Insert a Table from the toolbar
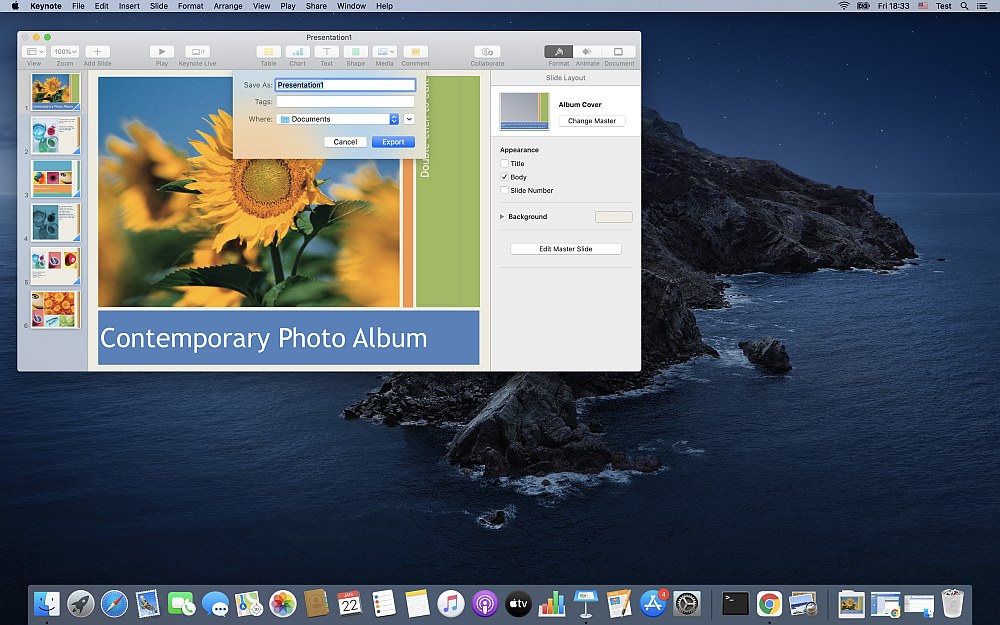 [268, 51]
